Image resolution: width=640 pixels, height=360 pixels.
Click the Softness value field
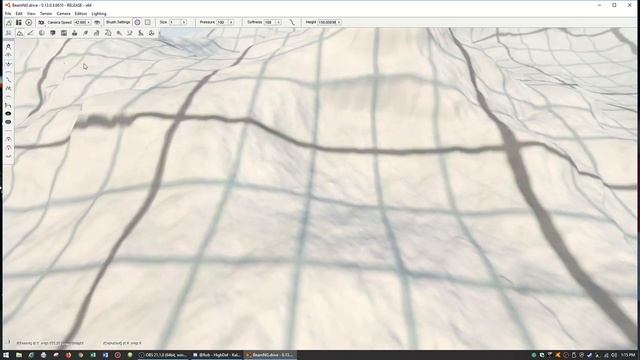click(269, 22)
